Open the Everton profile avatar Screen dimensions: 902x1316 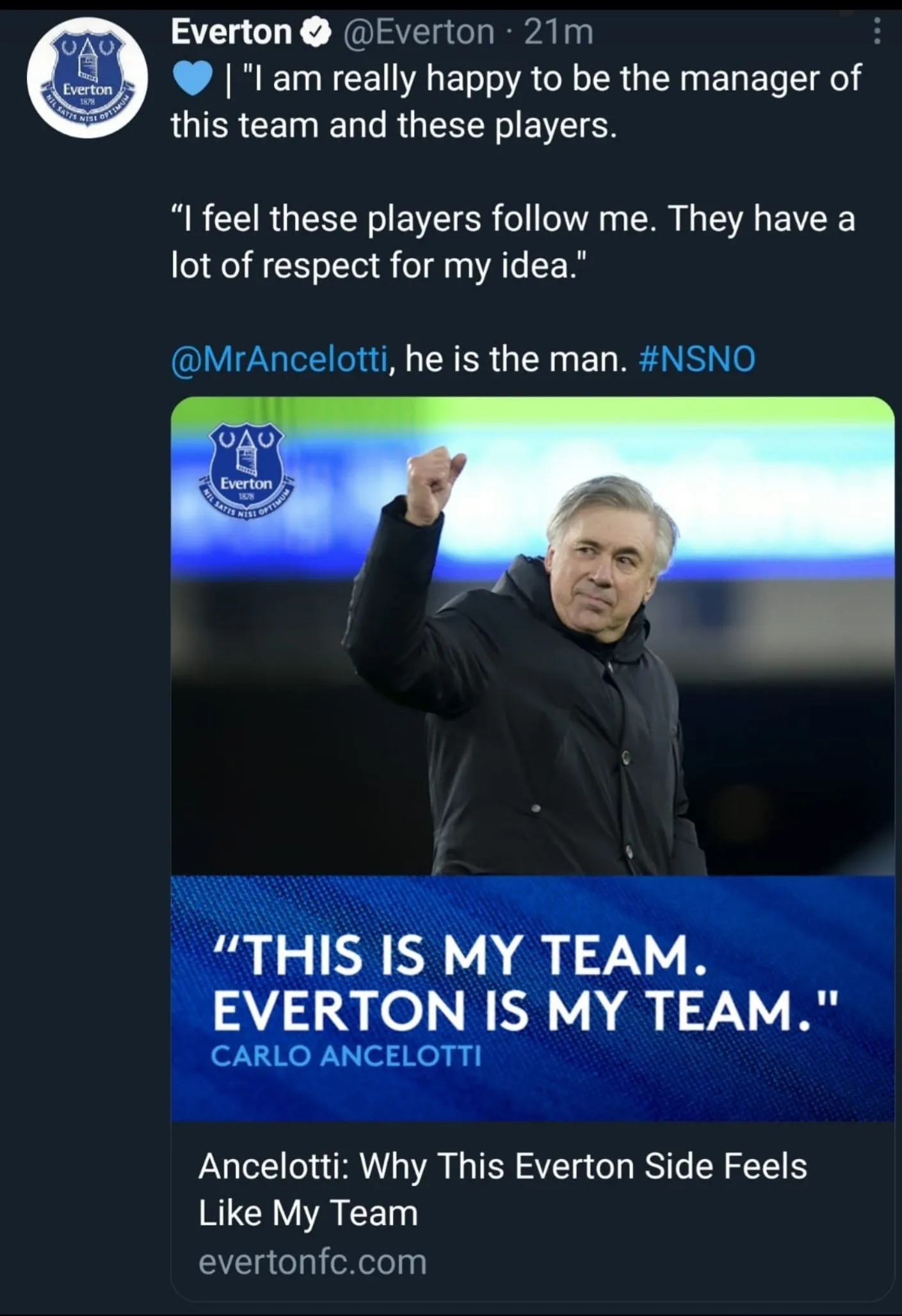click(x=87, y=78)
